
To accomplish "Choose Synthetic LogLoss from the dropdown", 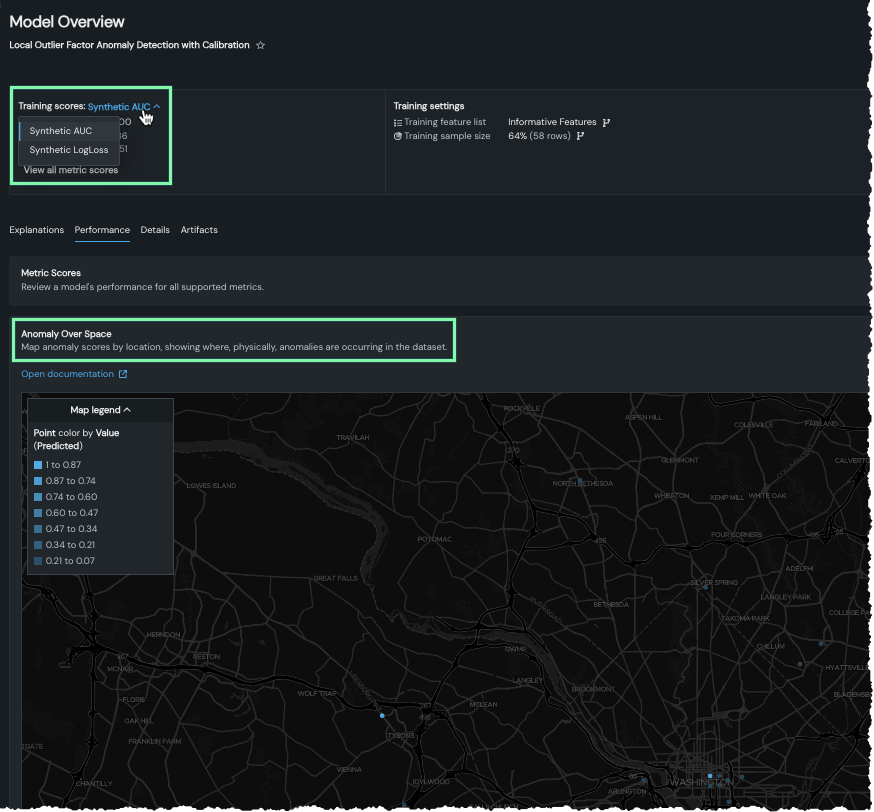I will coord(68,150).
